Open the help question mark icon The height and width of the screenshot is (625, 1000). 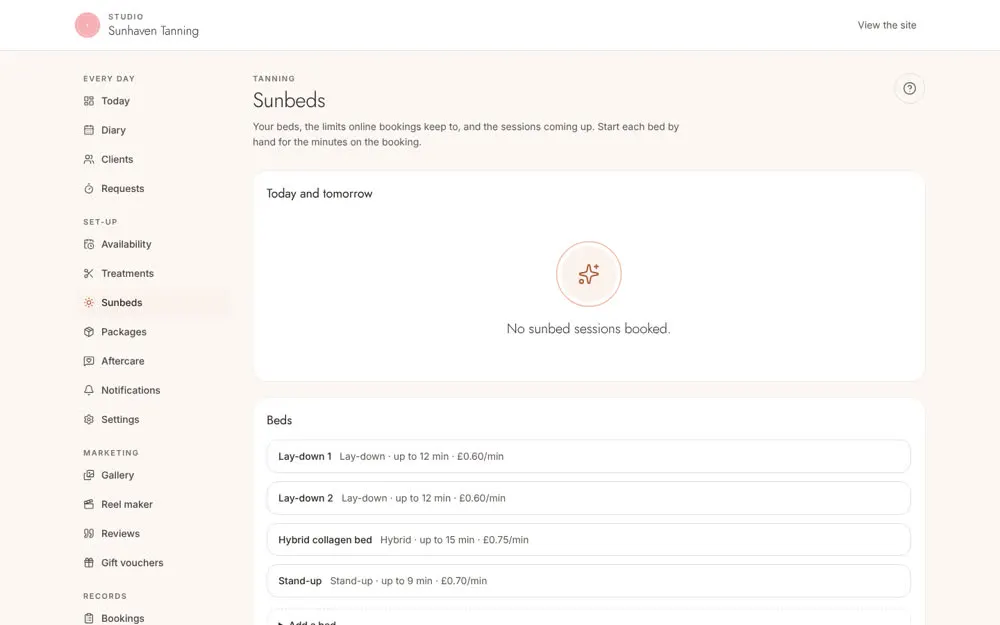(909, 89)
